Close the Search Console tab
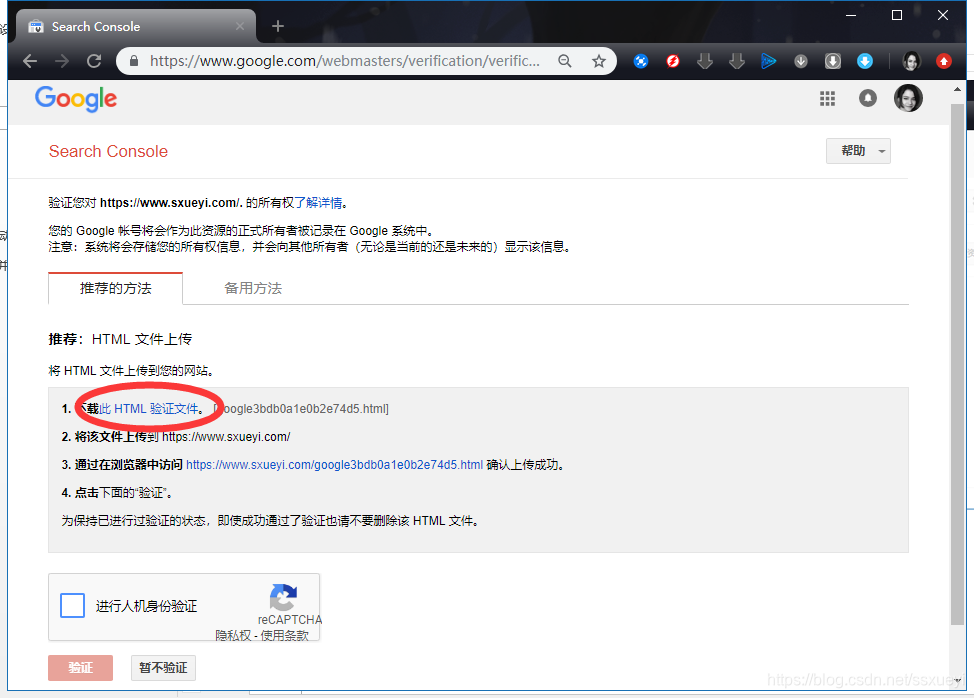 click(x=240, y=26)
